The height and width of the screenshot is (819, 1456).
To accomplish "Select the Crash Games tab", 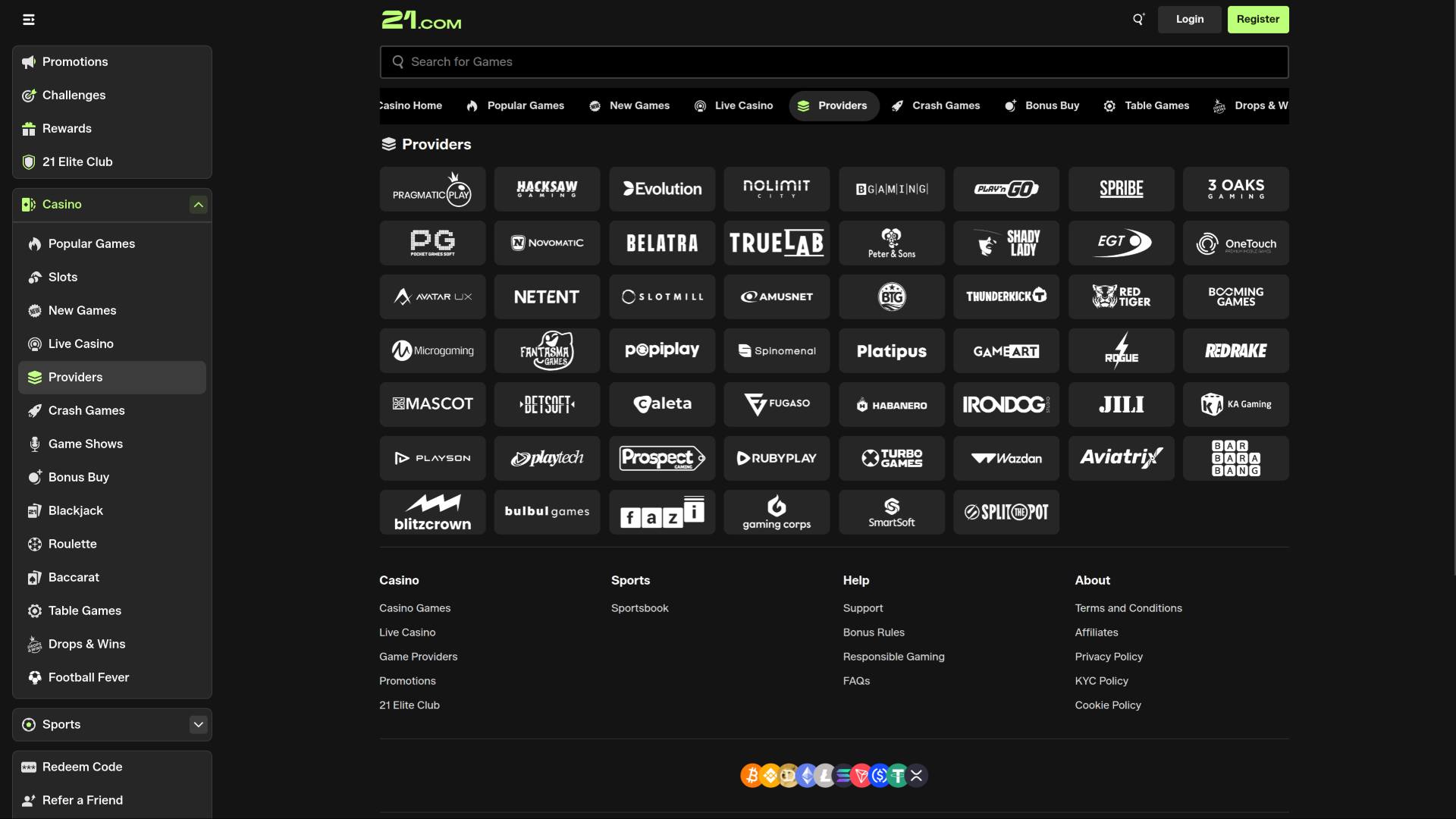I will (x=936, y=106).
